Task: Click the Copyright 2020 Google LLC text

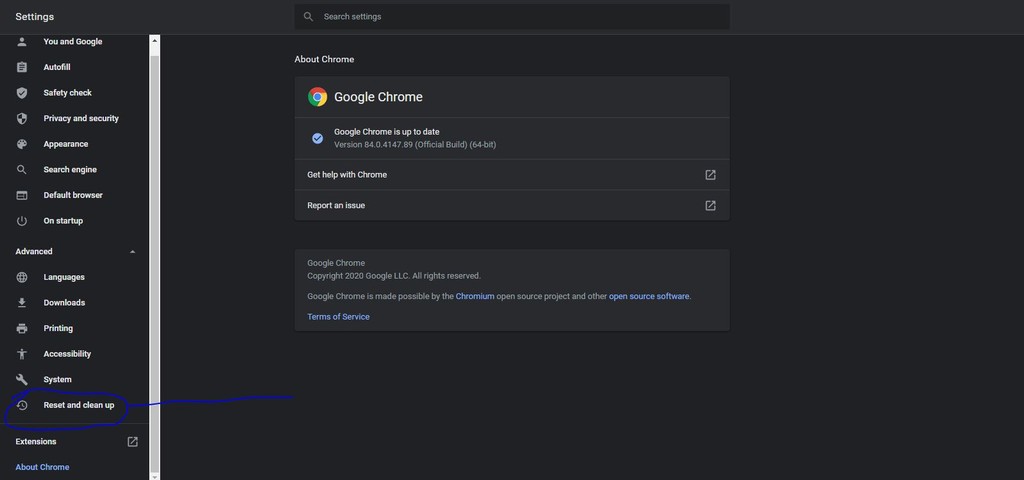Action: [x=394, y=276]
